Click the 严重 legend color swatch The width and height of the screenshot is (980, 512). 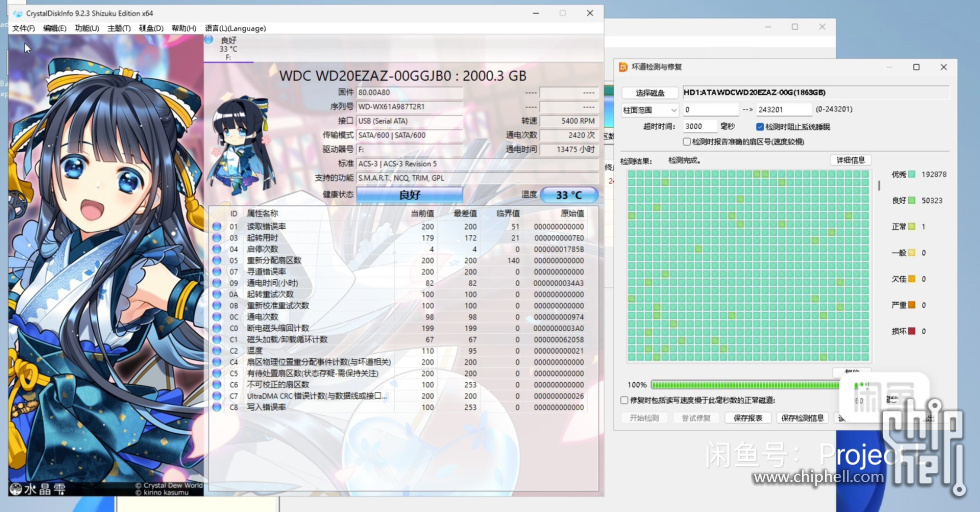click(912, 305)
